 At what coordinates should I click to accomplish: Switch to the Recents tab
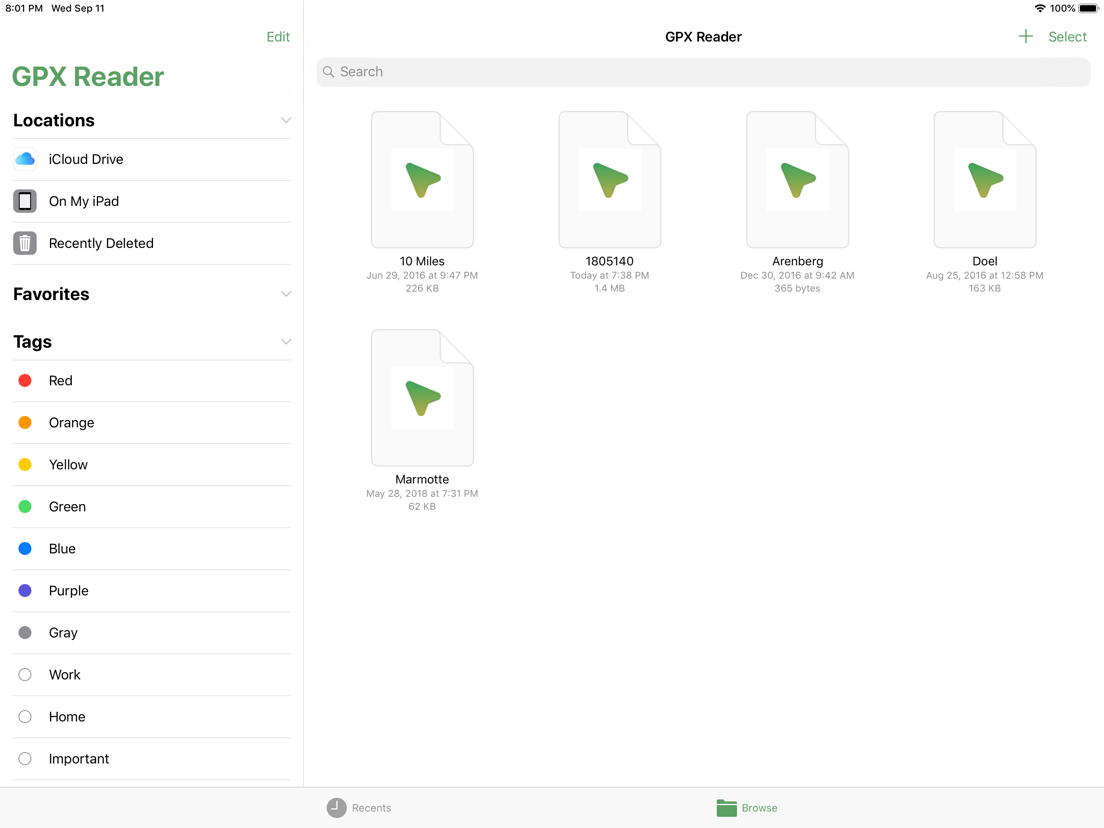coord(359,808)
